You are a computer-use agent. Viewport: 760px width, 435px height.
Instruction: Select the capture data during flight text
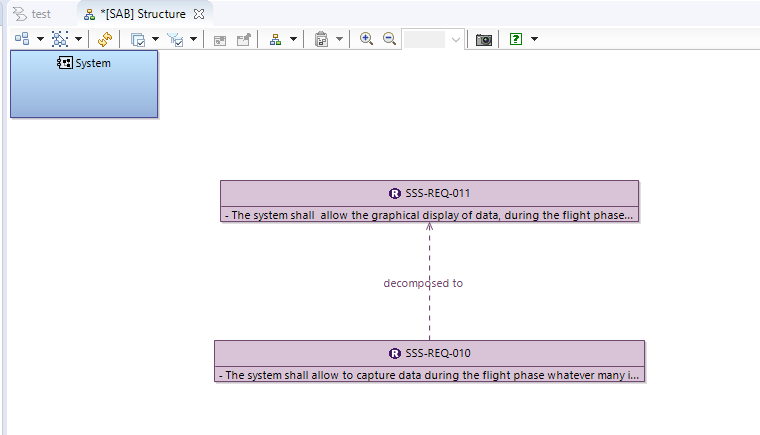pos(429,375)
